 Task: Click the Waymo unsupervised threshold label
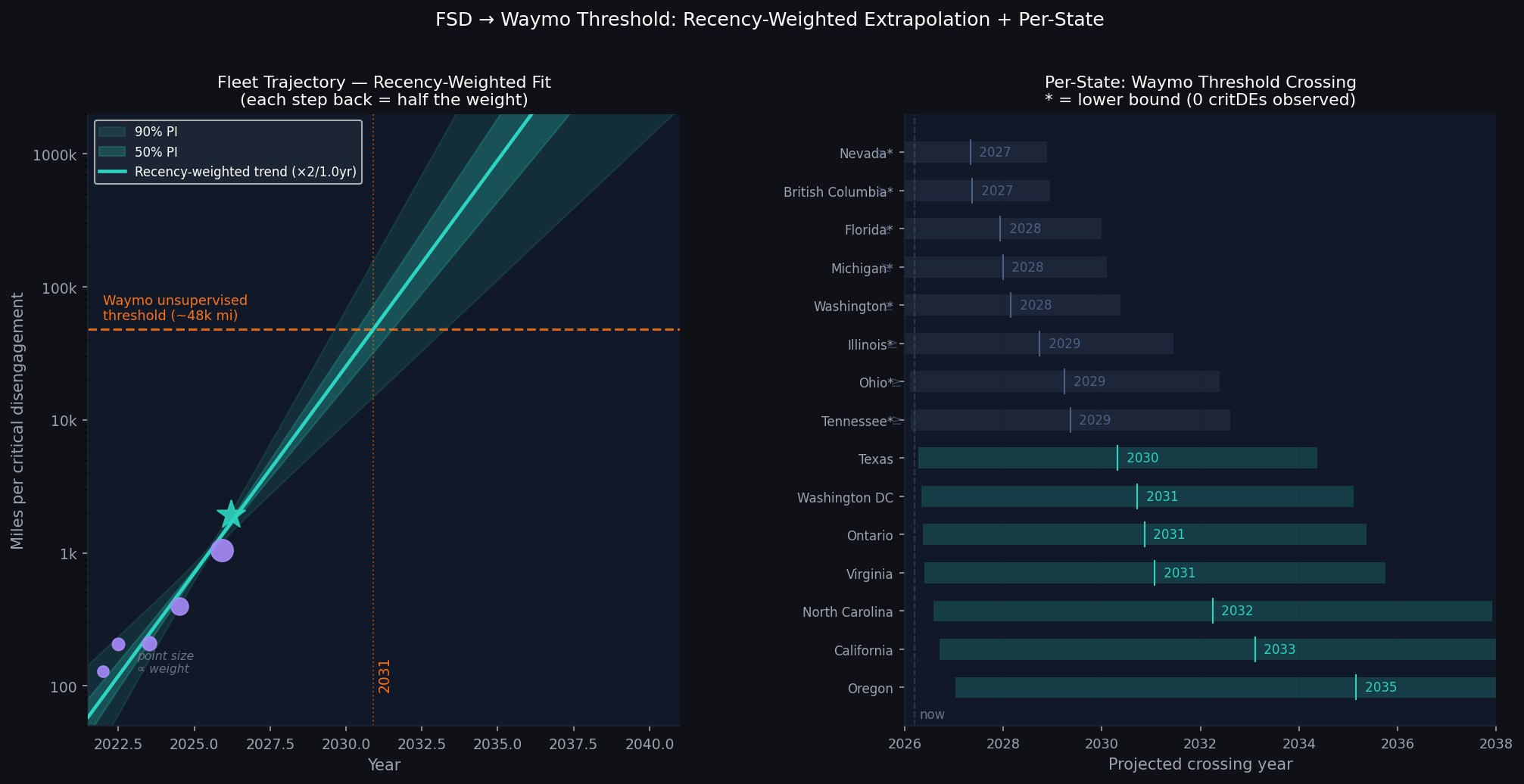tap(175, 308)
